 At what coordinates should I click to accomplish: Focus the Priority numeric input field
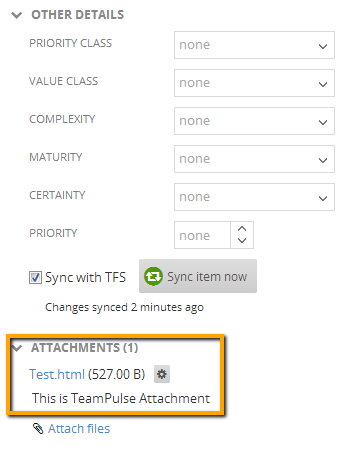click(202, 235)
